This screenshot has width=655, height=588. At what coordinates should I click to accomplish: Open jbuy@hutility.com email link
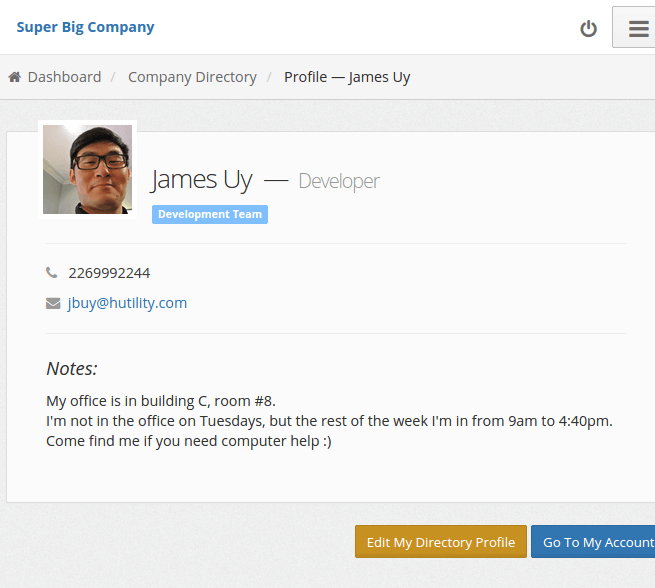click(x=127, y=303)
